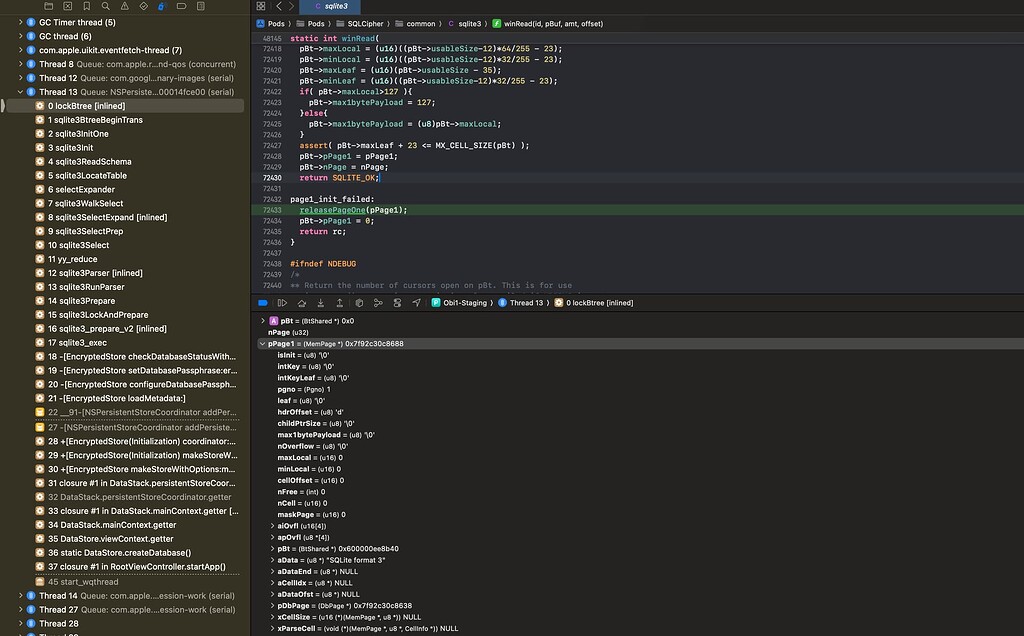Go back in editor history
The image size is (1024, 636).
tap(277, 6)
